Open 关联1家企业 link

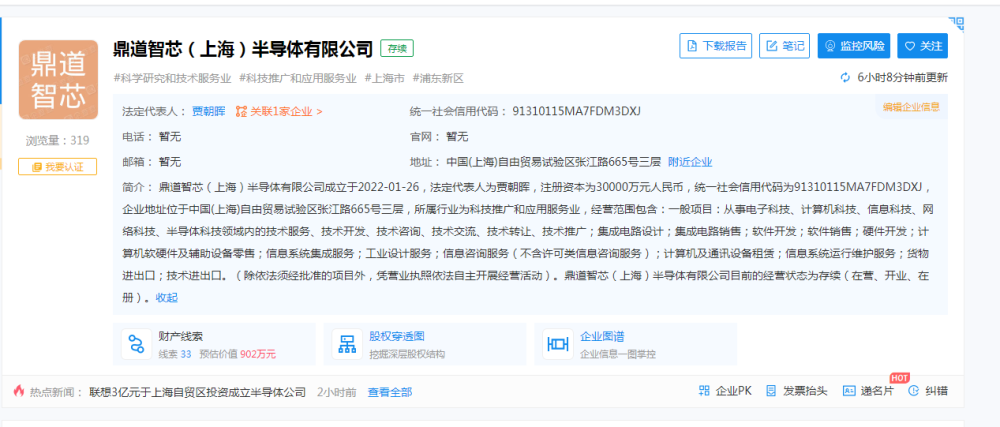286,112
